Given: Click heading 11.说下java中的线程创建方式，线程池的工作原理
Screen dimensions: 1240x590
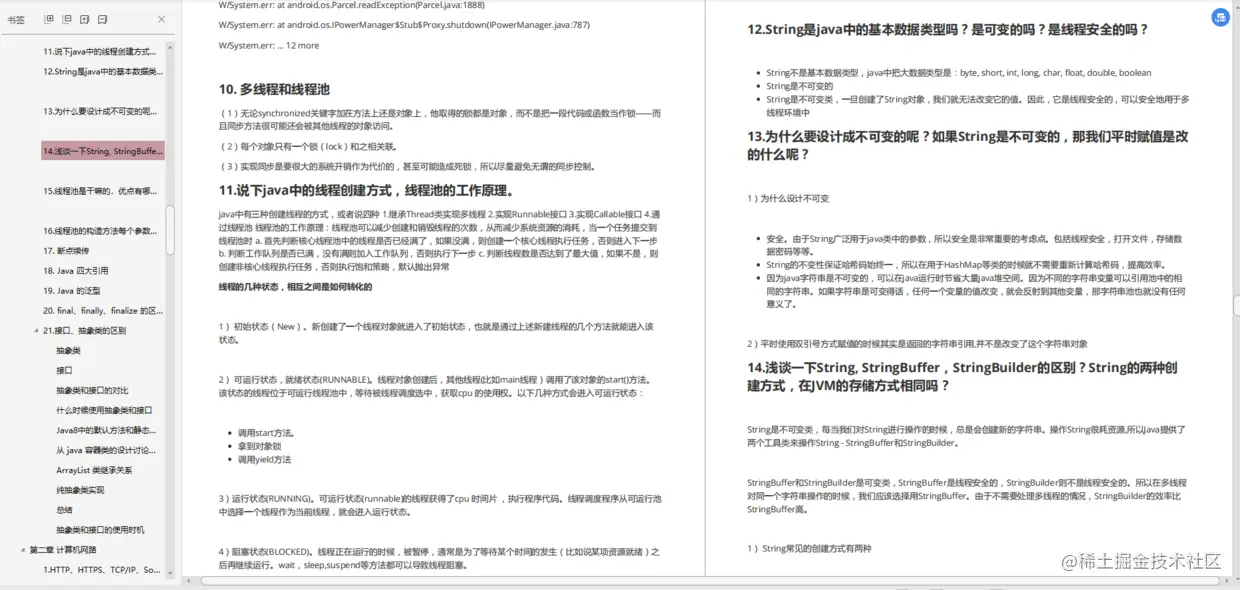Looking at the screenshot, I should click(x=366, y=190).
